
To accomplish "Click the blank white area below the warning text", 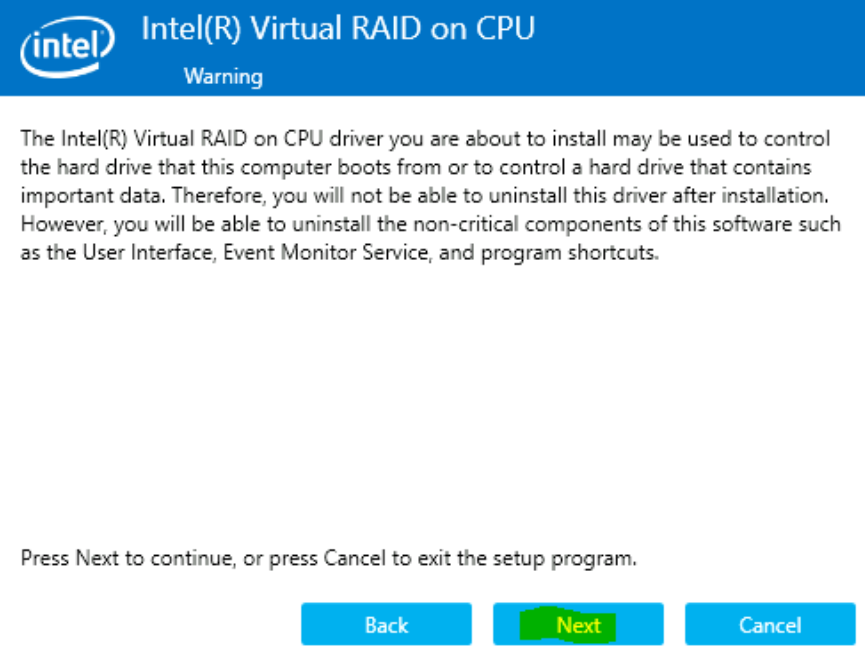I will (x=430, y=400).
